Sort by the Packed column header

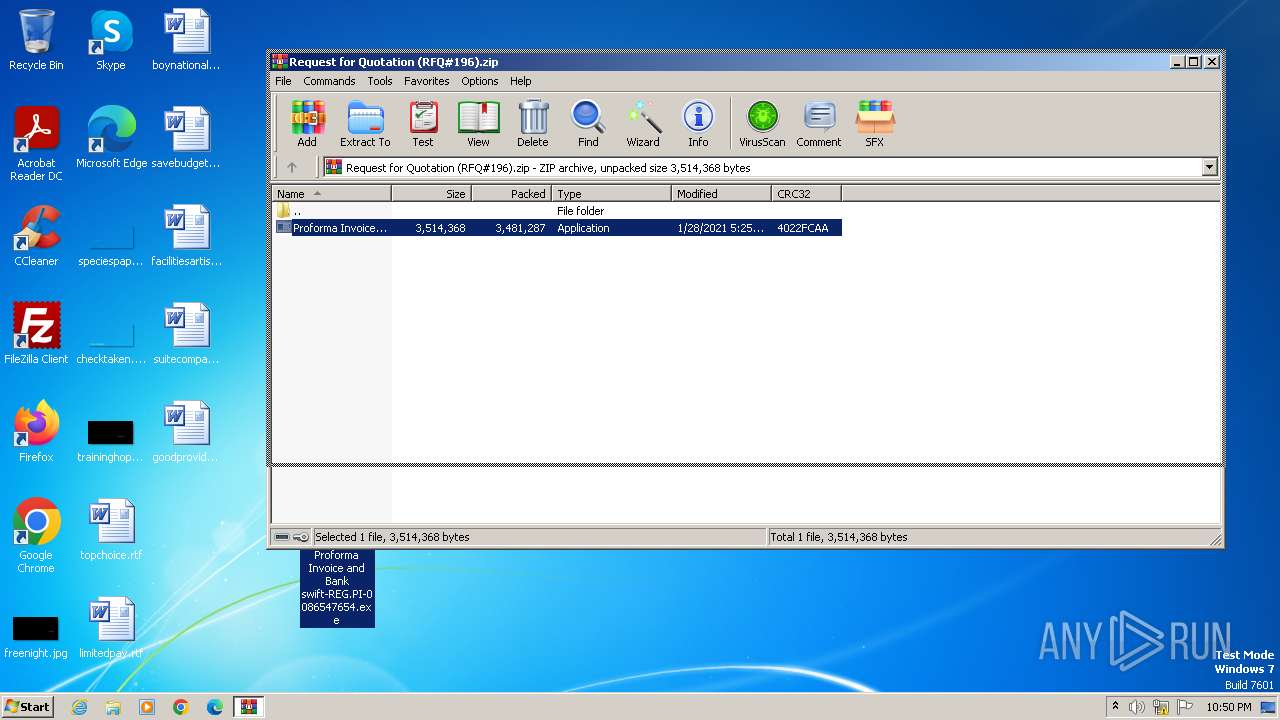coord(512,194)
